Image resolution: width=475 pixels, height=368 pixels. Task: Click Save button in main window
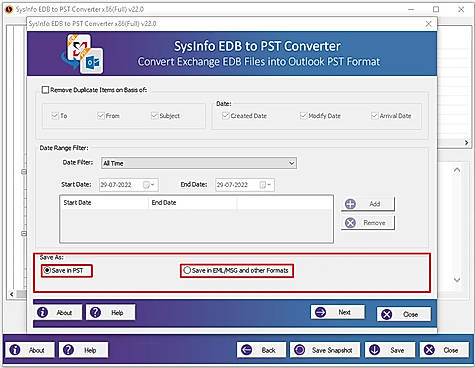click(390, 350)
